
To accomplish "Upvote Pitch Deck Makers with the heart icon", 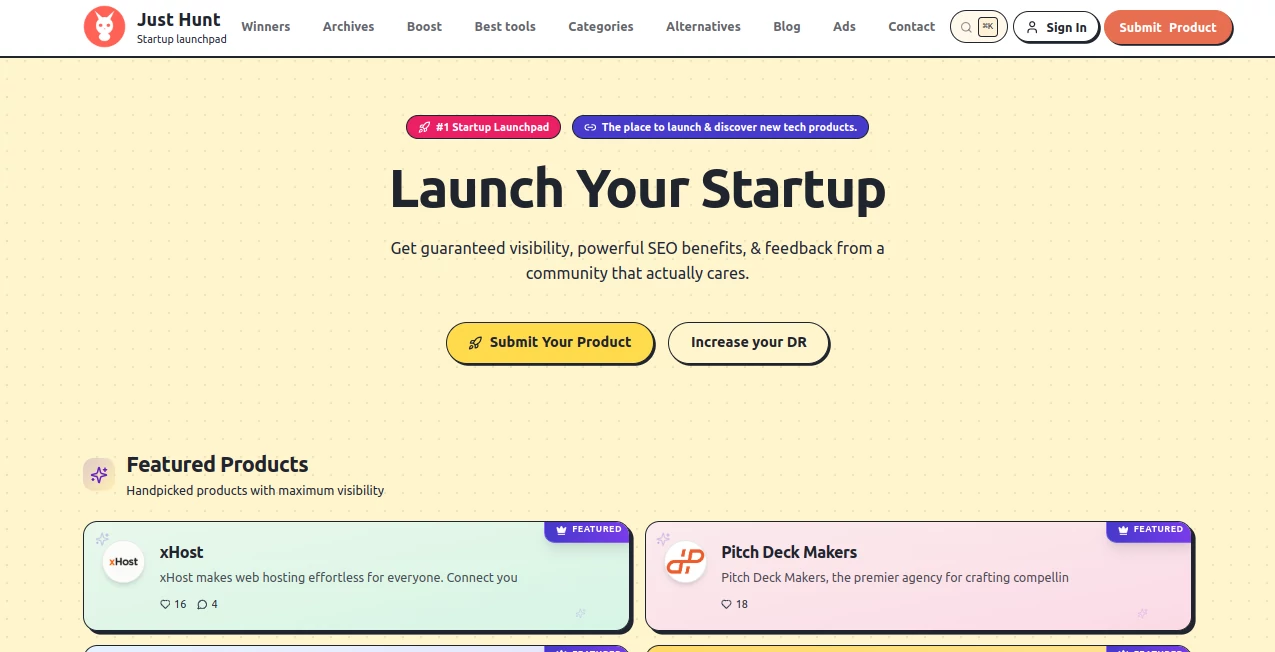I will (726, 604).
